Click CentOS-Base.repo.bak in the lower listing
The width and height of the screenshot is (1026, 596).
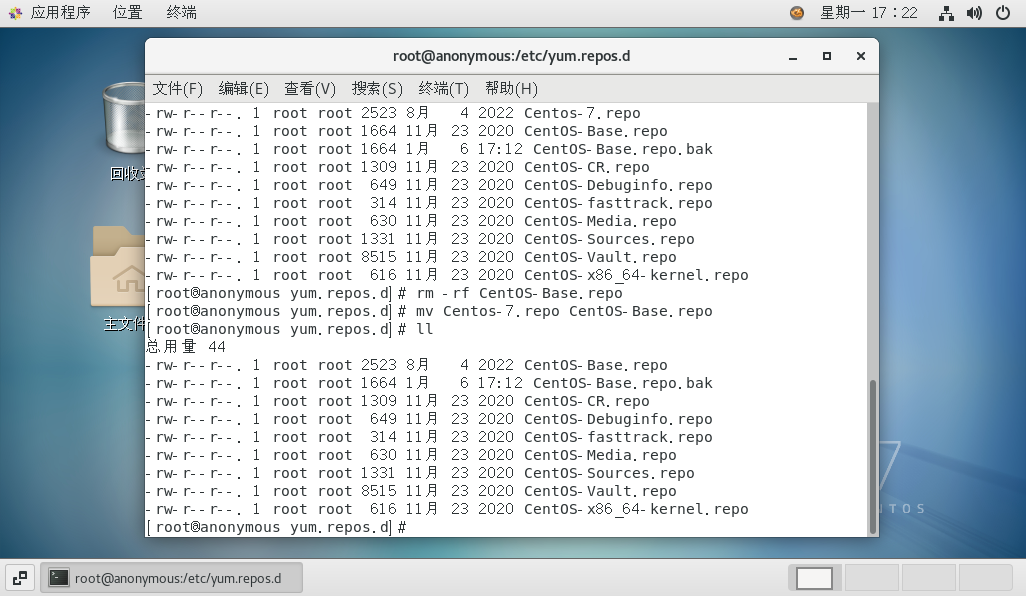623,383
